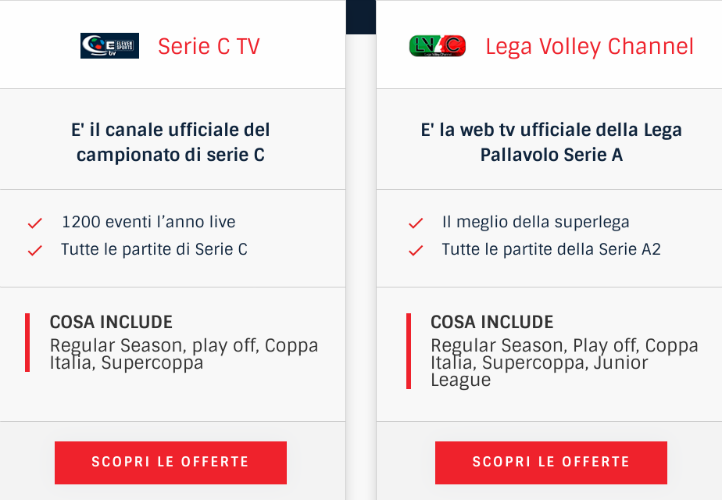Select the Serie C TV title

[x=209, y=46]
